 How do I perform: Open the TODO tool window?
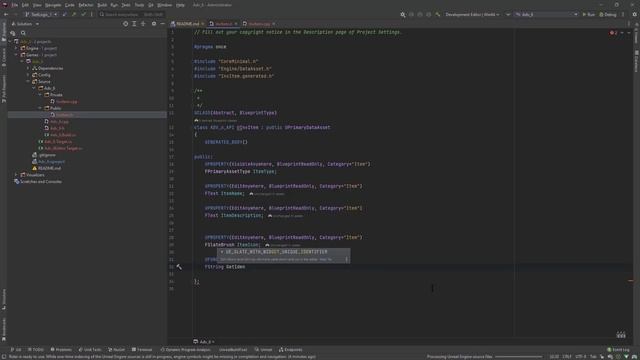36,350
